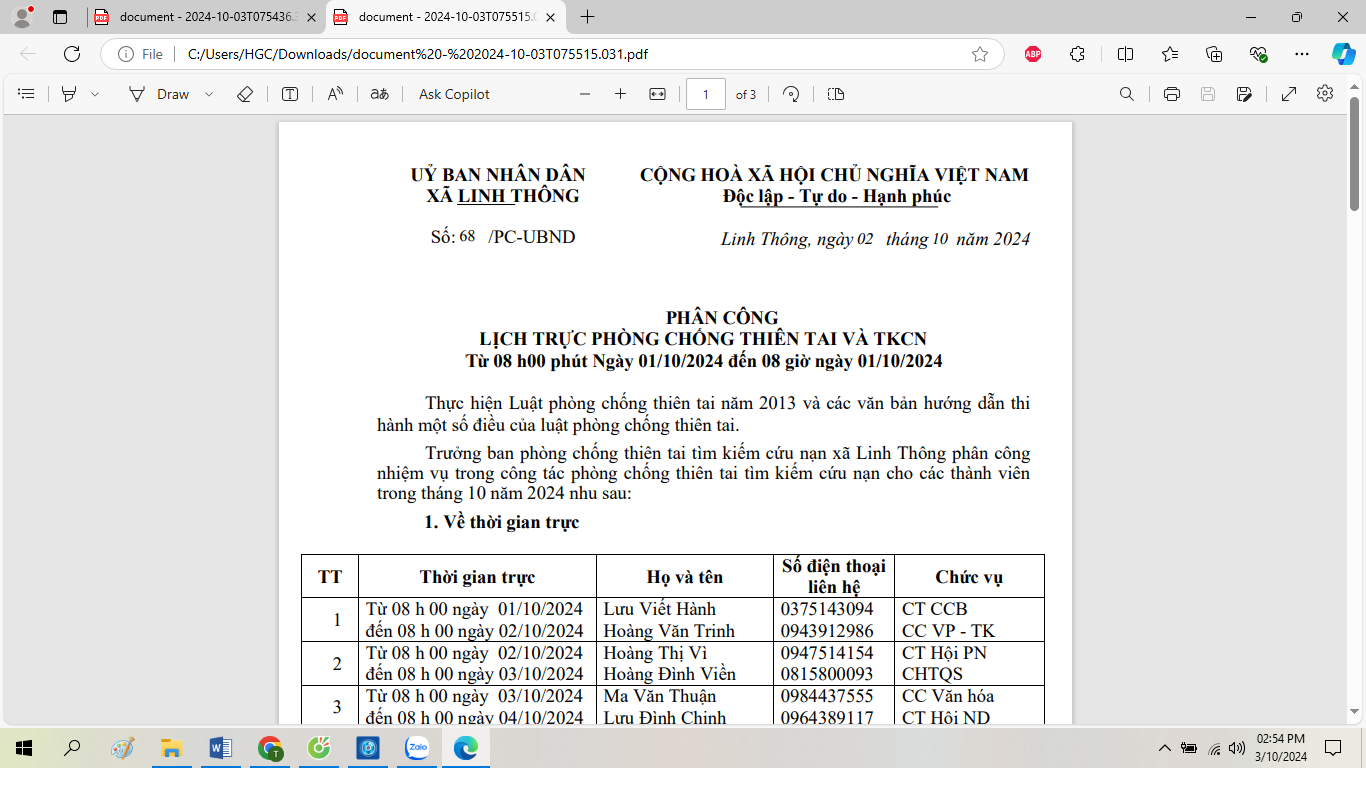Screen dimensions: 1366x786
Task: Enter PDF full screen mode
Action: [x=1289, y=94]
